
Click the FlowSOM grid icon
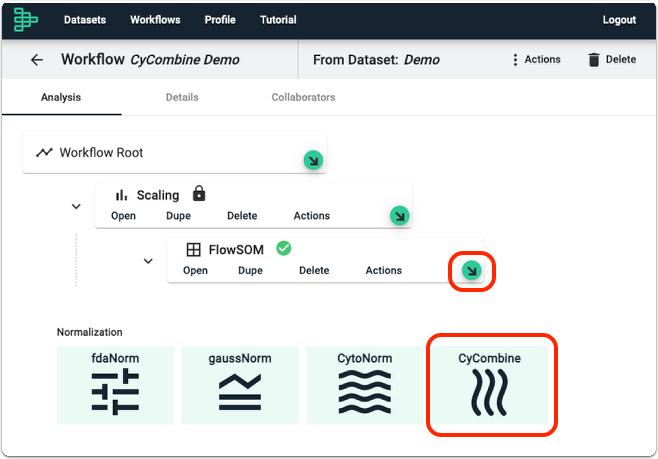tap(193, 250)
